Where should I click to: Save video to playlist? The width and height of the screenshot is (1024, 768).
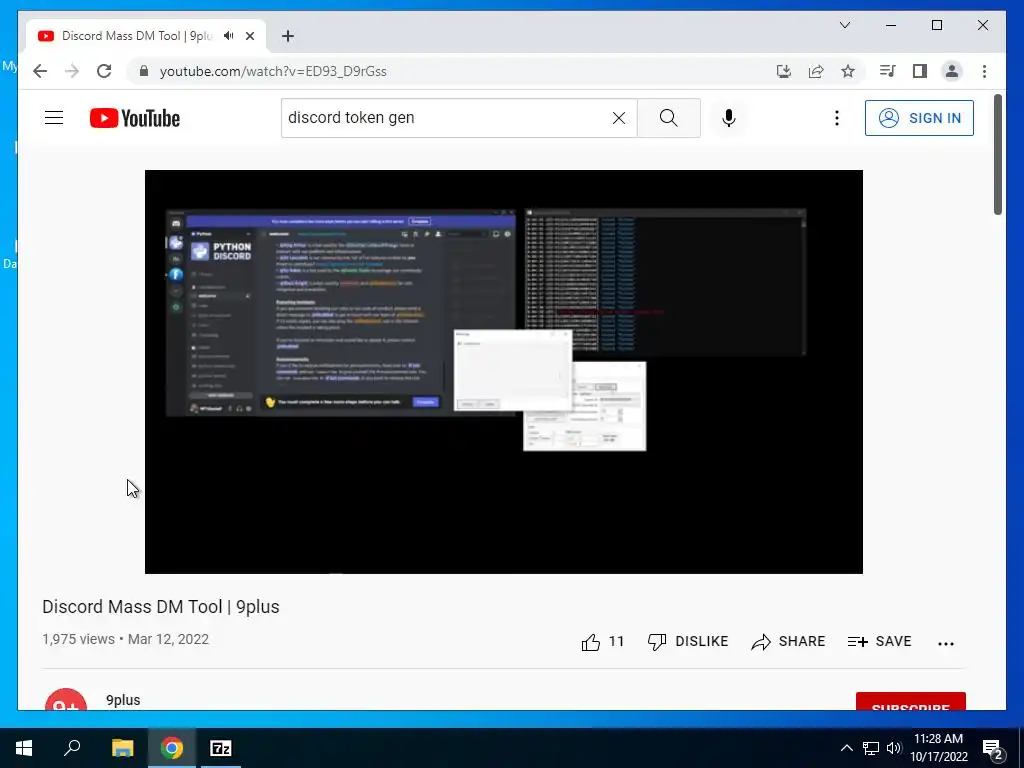point(879,641)
